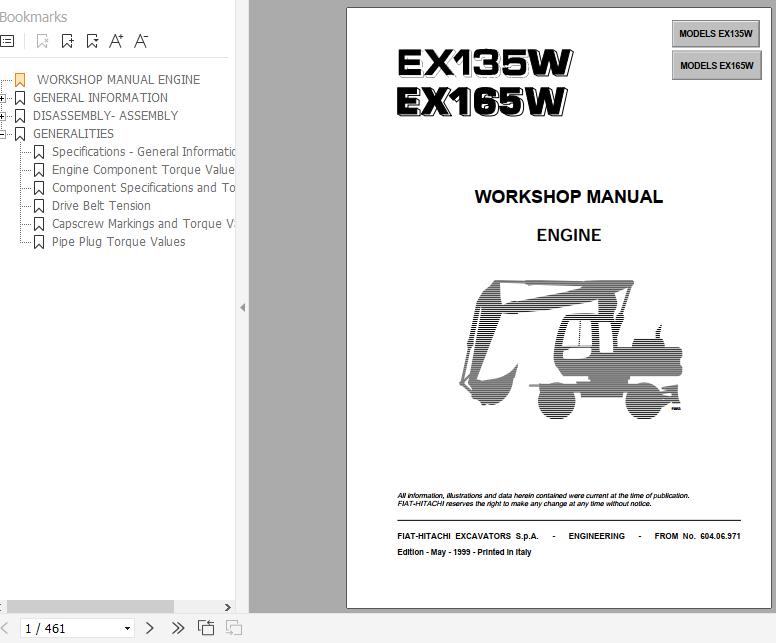
Task: Open WORKSHOP MANUAL ENGINE bookmark
Action: tap(118, 80)
